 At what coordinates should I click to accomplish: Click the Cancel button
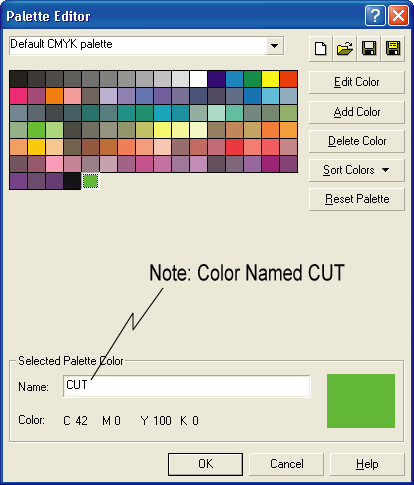tap(287, 464)
